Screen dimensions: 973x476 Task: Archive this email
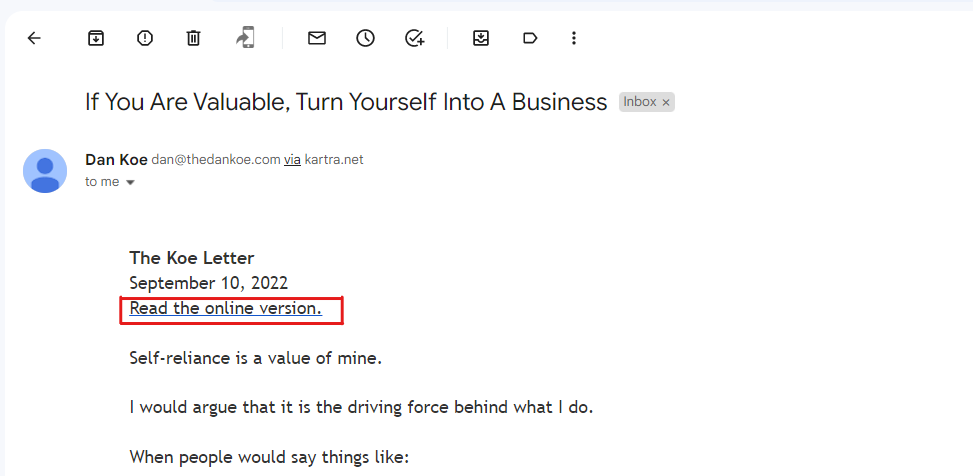95,38
